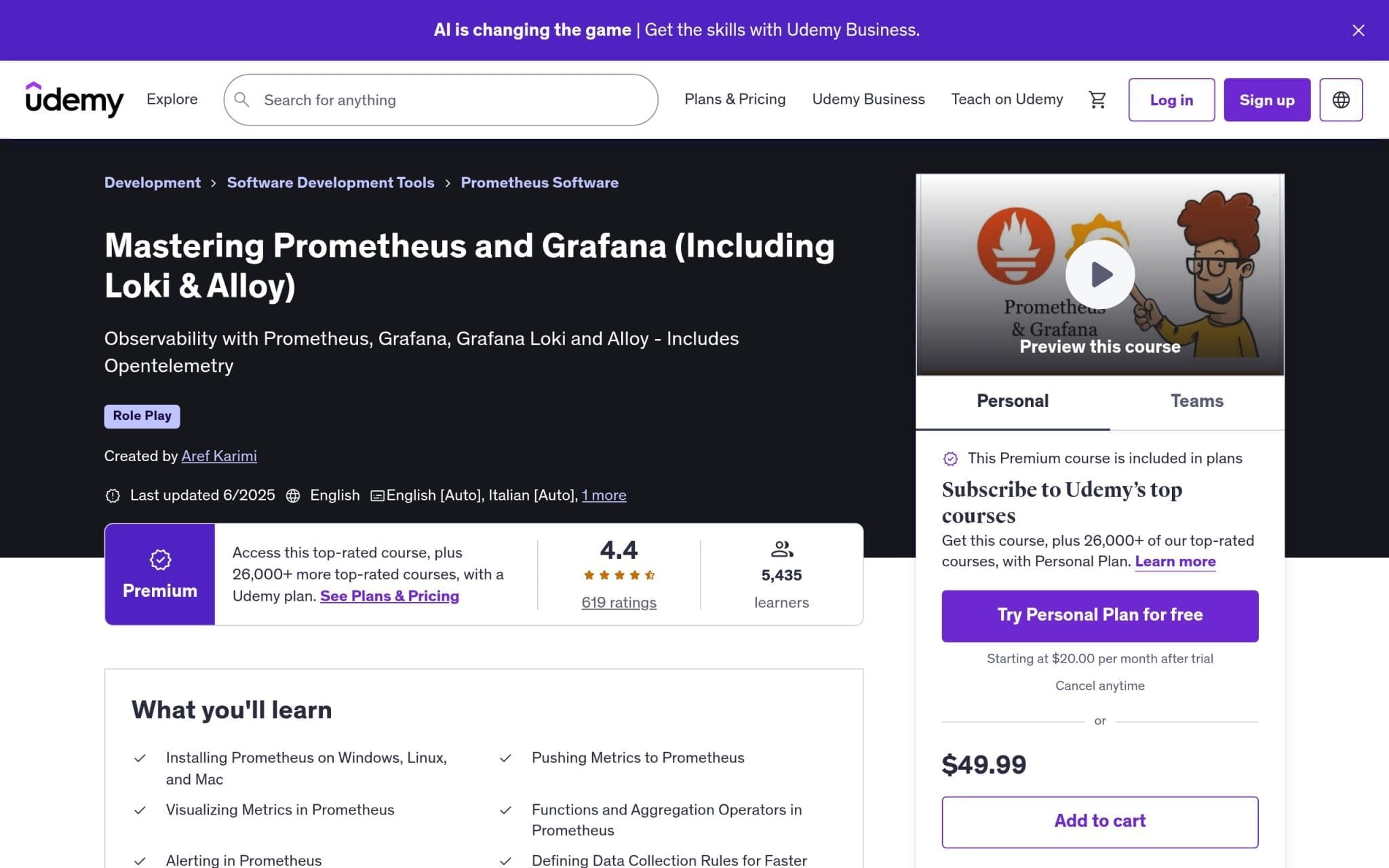Click the See Plans & Pricing link

point(390,595)
